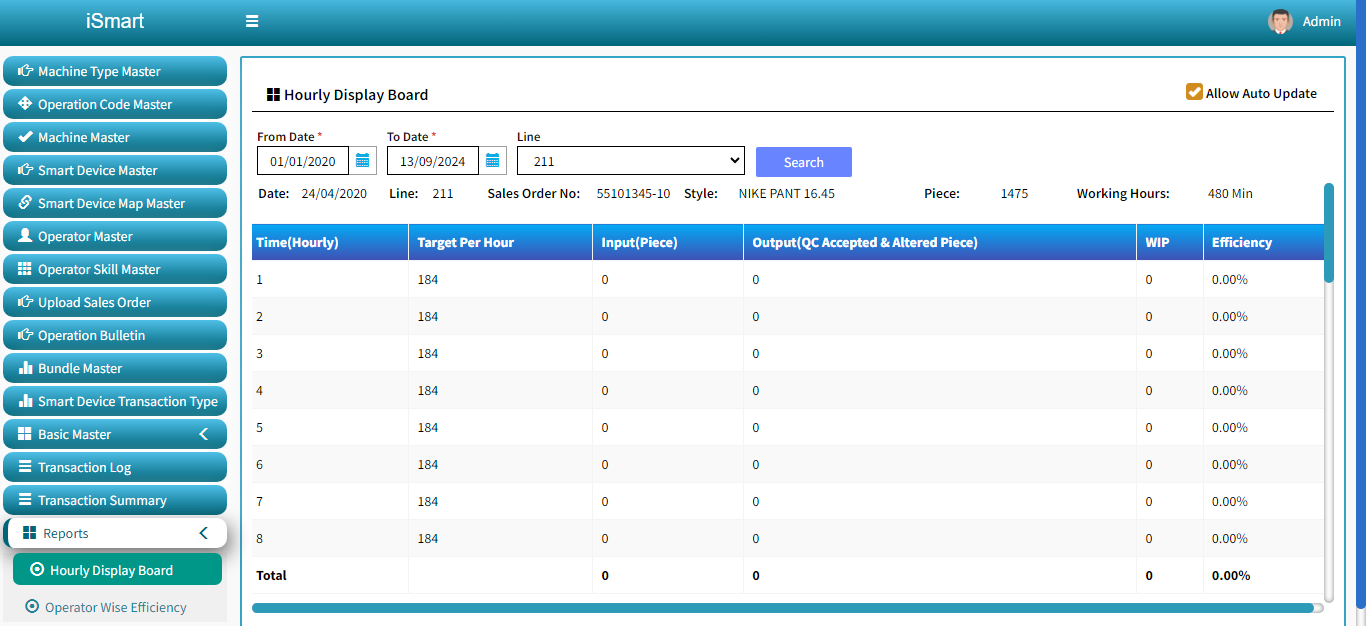The image size is (1366, 626).
Task: Click the Hourly Display Board grid icon
Action: pos(273,95)
